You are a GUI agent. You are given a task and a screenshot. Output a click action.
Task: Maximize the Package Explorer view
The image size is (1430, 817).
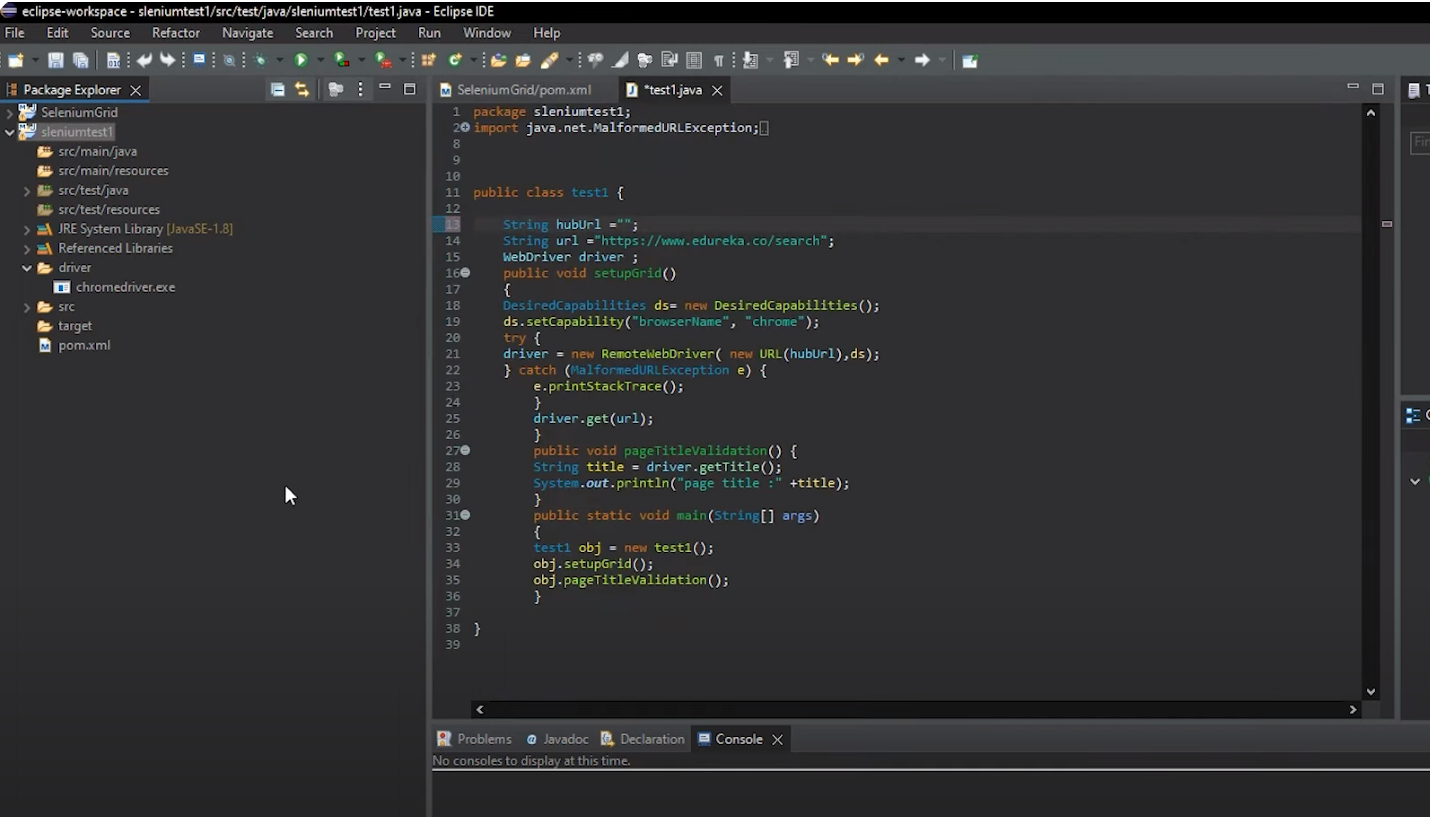coord(409,89)
